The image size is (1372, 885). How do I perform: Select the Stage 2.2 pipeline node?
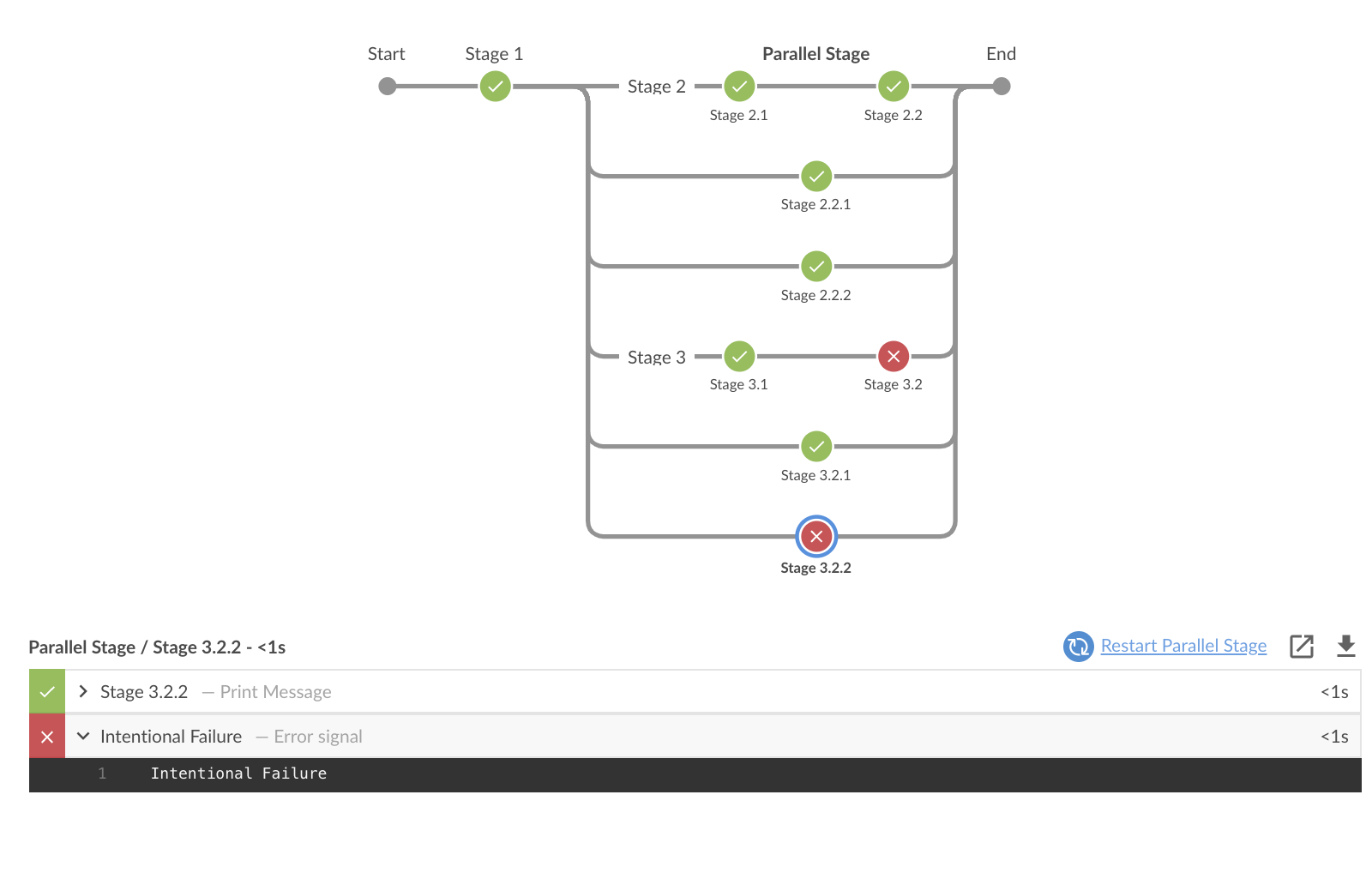[894, 87]
